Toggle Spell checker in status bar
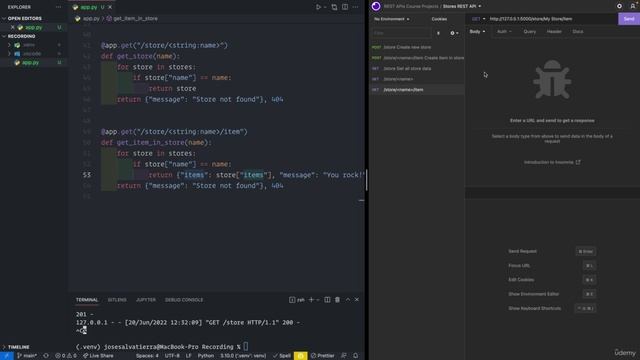The height and width of the screenshot is (360, 640). (282, 356)
